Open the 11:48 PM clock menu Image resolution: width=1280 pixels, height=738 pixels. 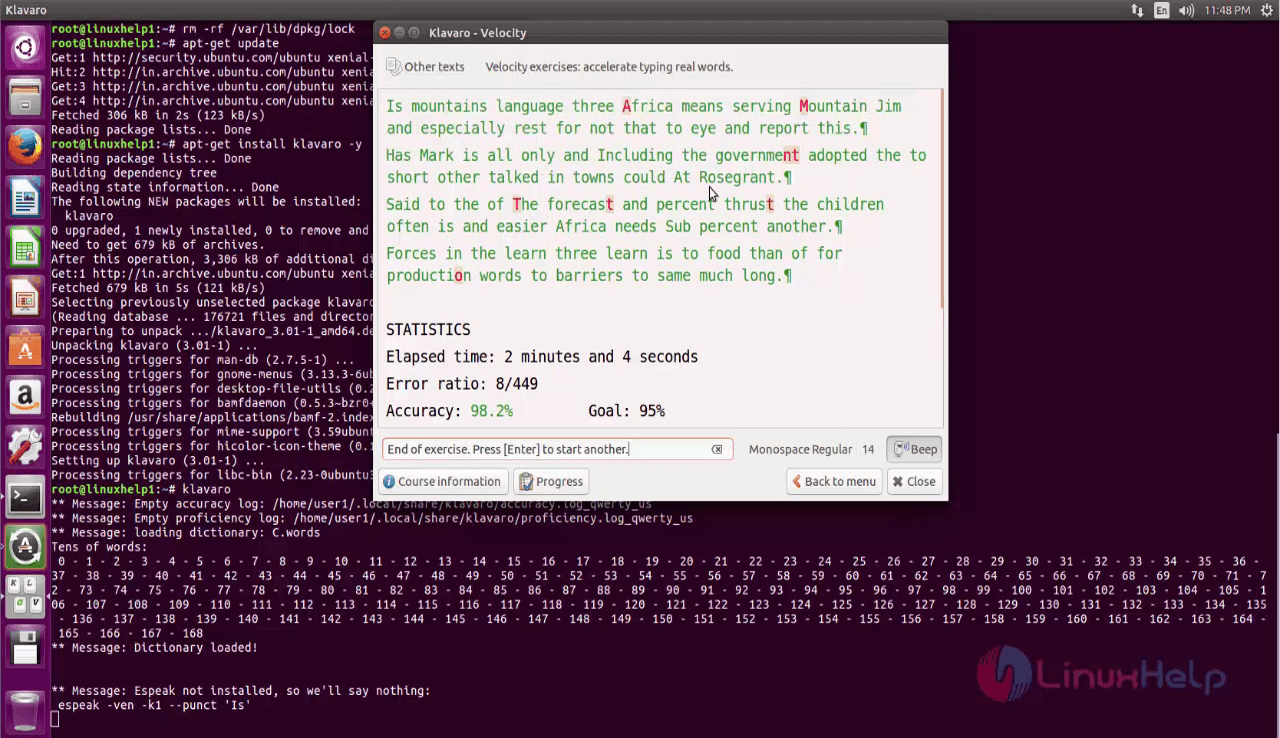tap(1227, 10)
